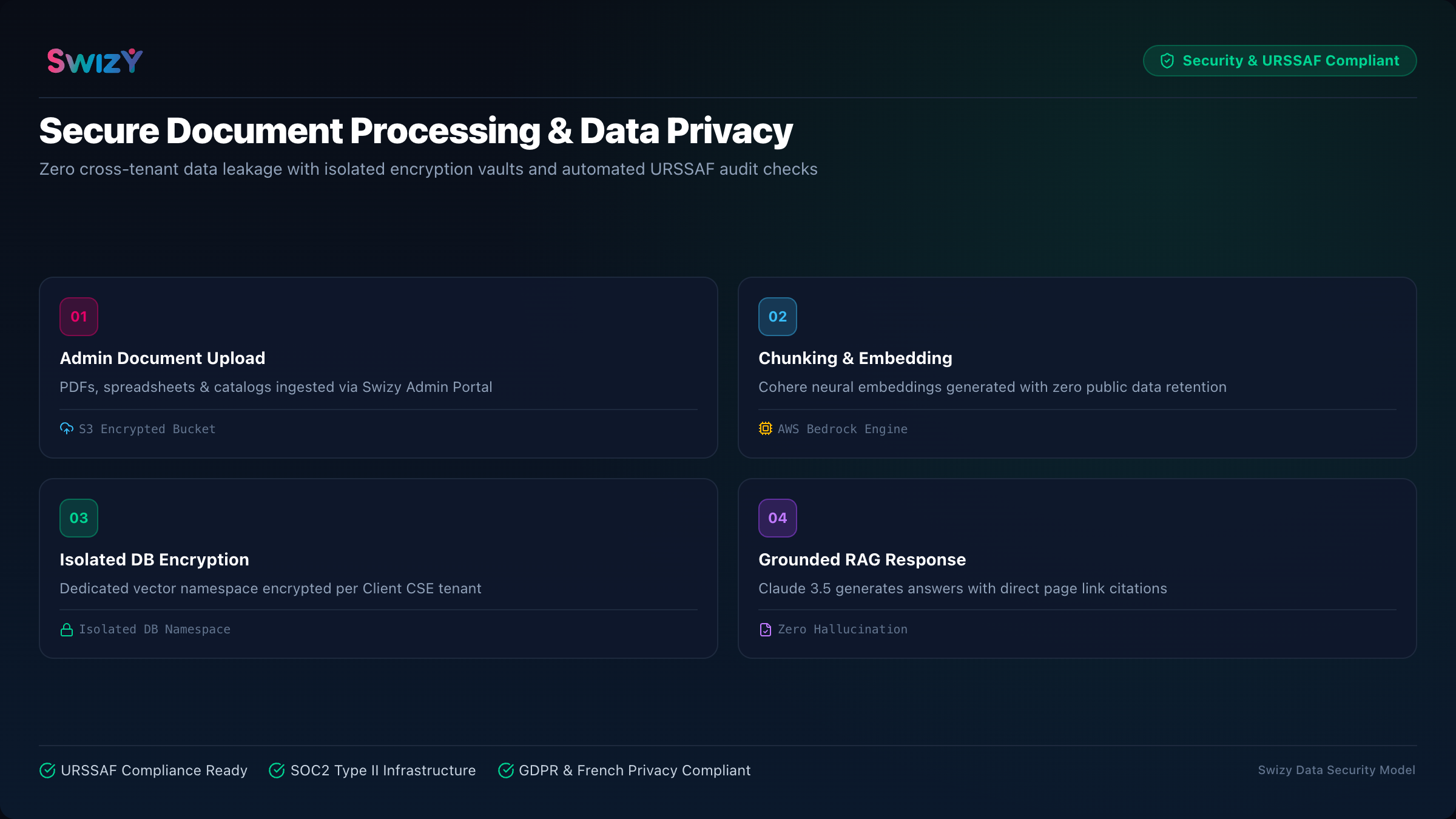Select the 01 step number badge
Viewport: 1456px width, 819px height.
click(x=79, y=317)
